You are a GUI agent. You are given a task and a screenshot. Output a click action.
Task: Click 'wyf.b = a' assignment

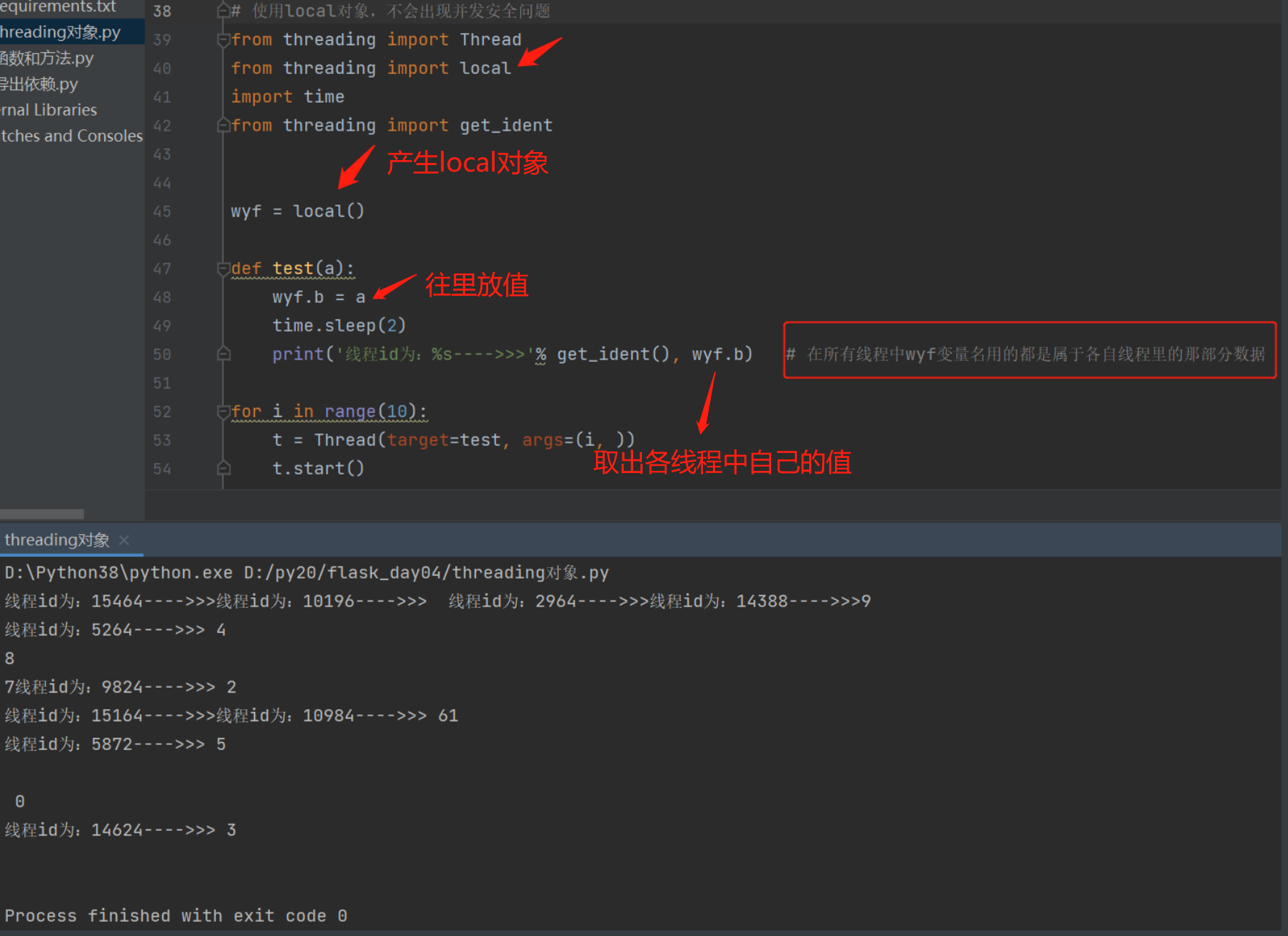(x=319, y=297)
